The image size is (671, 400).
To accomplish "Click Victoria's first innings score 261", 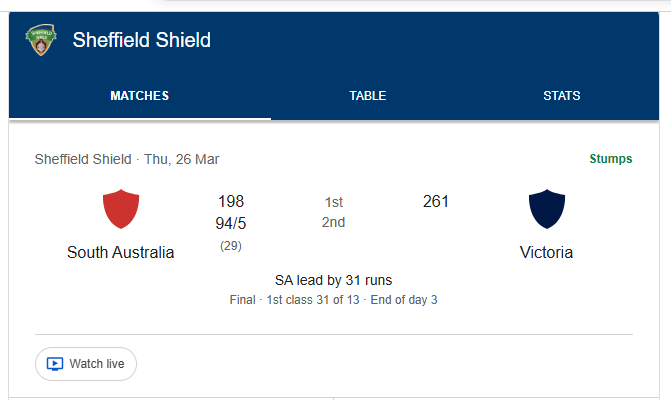I will [x=436, y=202].
